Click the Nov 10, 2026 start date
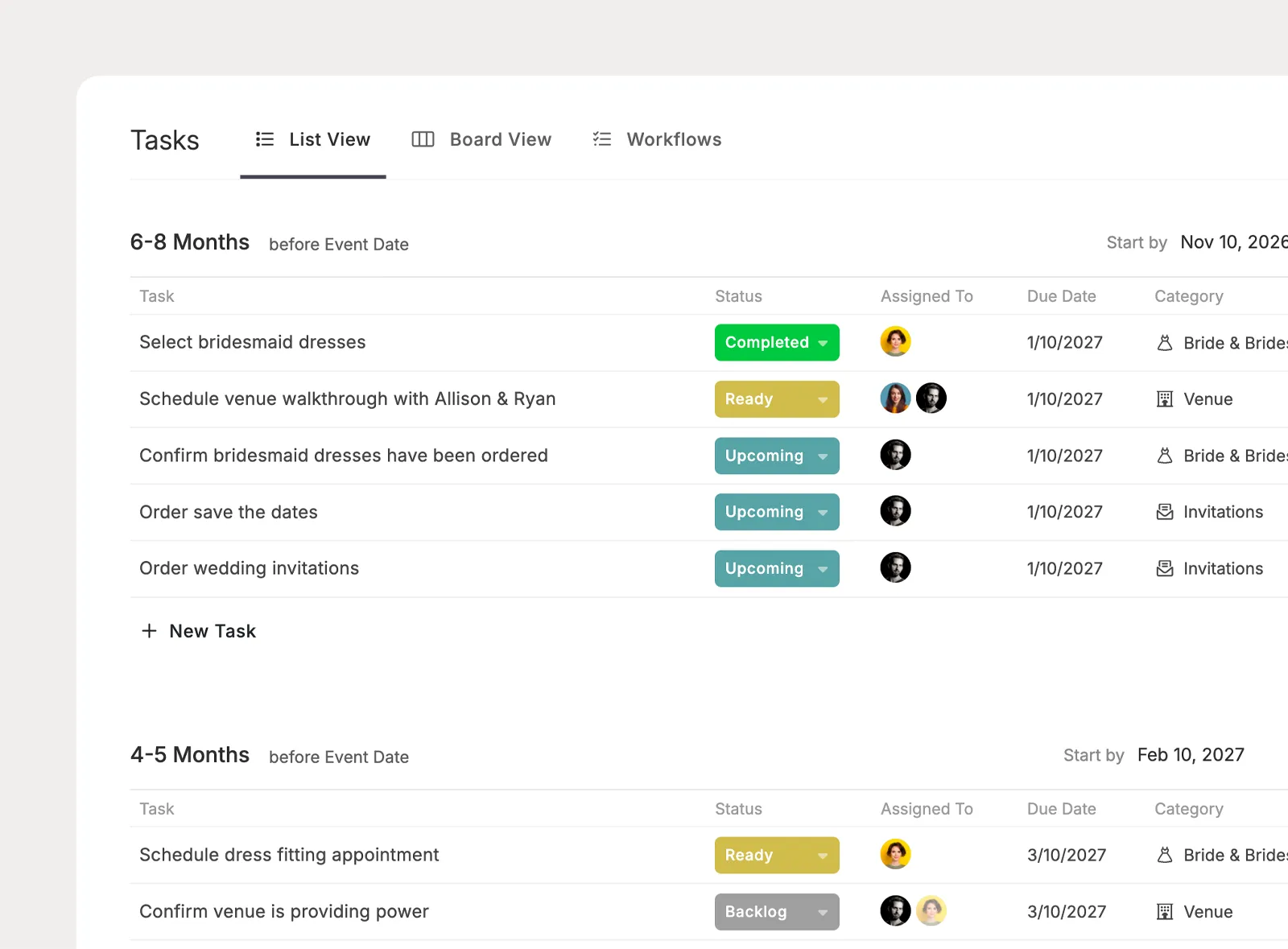The image size is (1288, 949). coord(1234,242)
